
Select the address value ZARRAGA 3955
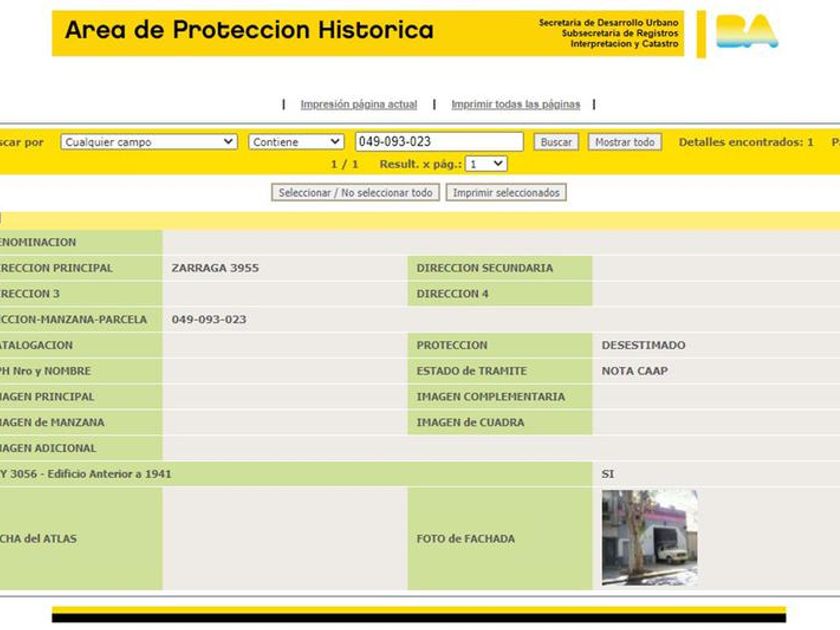point(215,268)
